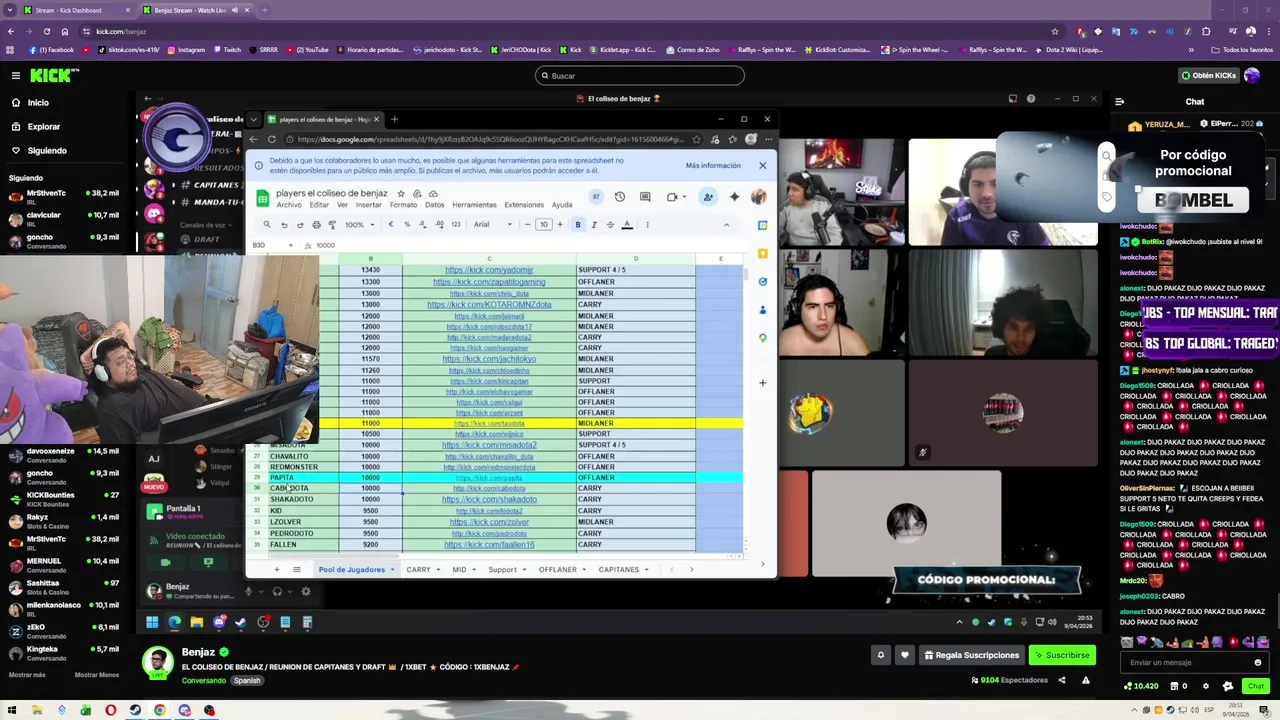The width and height of the screenshot is (1280, 720).
Task: Click the Obtén KICKs button
Action: pos(1208,75)
